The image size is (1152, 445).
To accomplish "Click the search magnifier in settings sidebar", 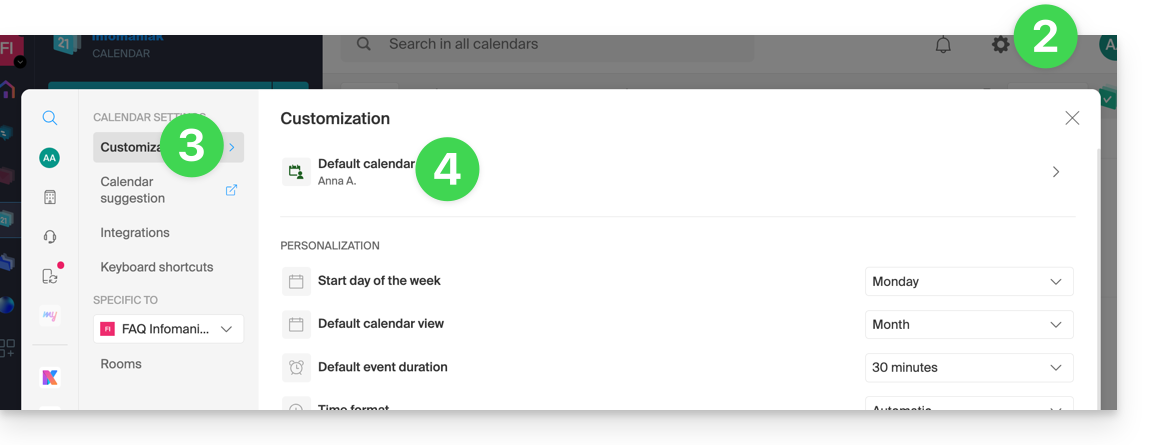I will pos(49,117).
